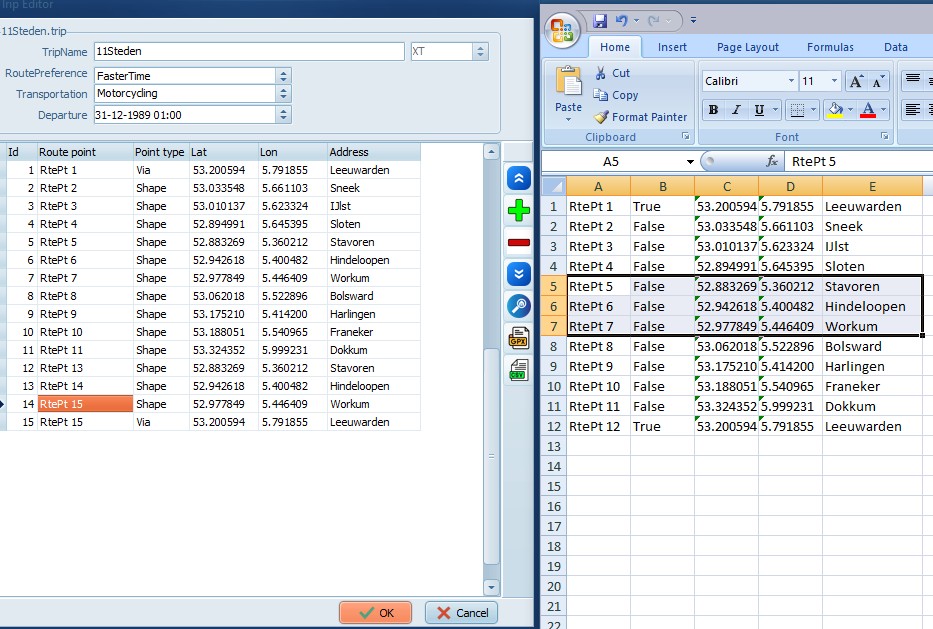The width and height of the screenshot is (933, 629).
Task: Click the TripName input field
Action: (x=249, y=51)
